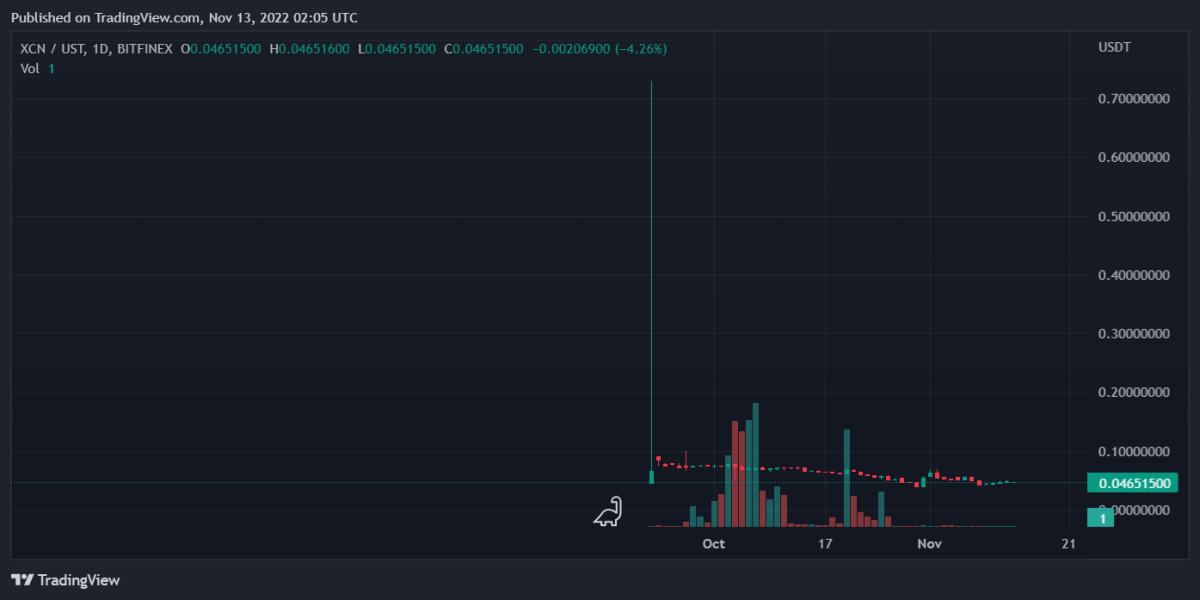
Task: Click the Nov date label
Action: coord(930,544)
